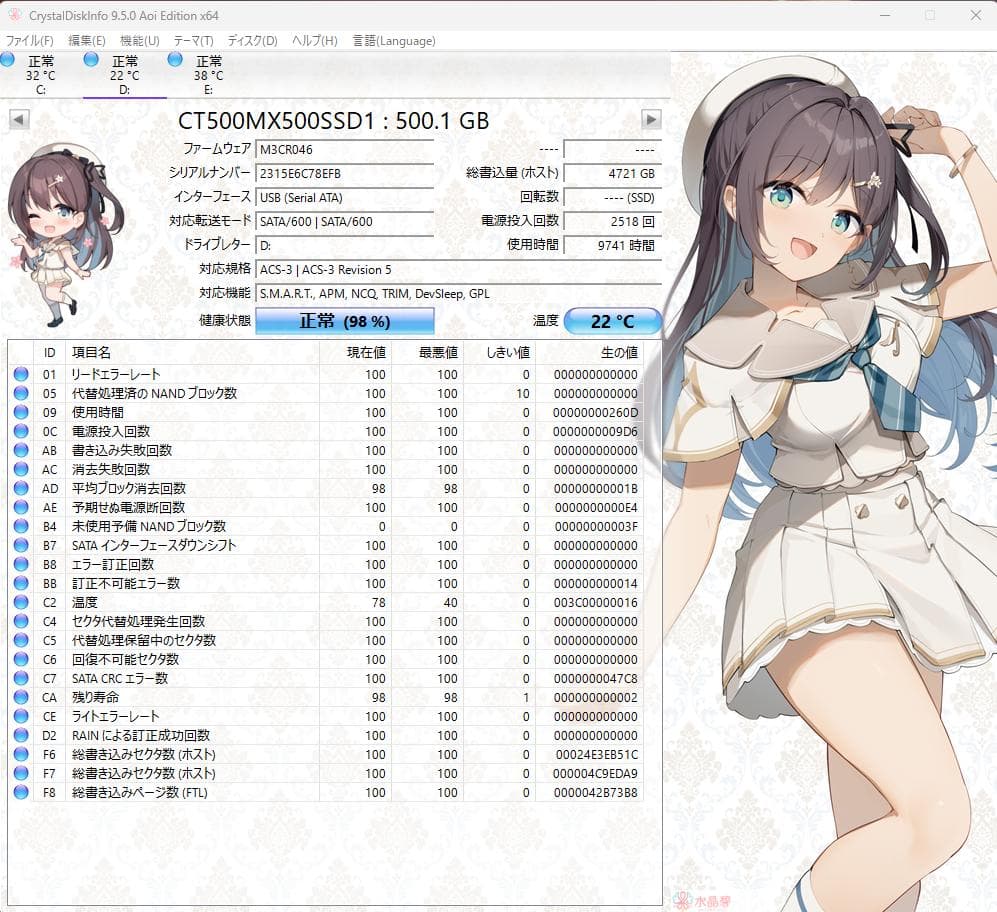Click status icon for row 09 使用時間
This screenshot has width=997, height=912.
tap(21, 412)
